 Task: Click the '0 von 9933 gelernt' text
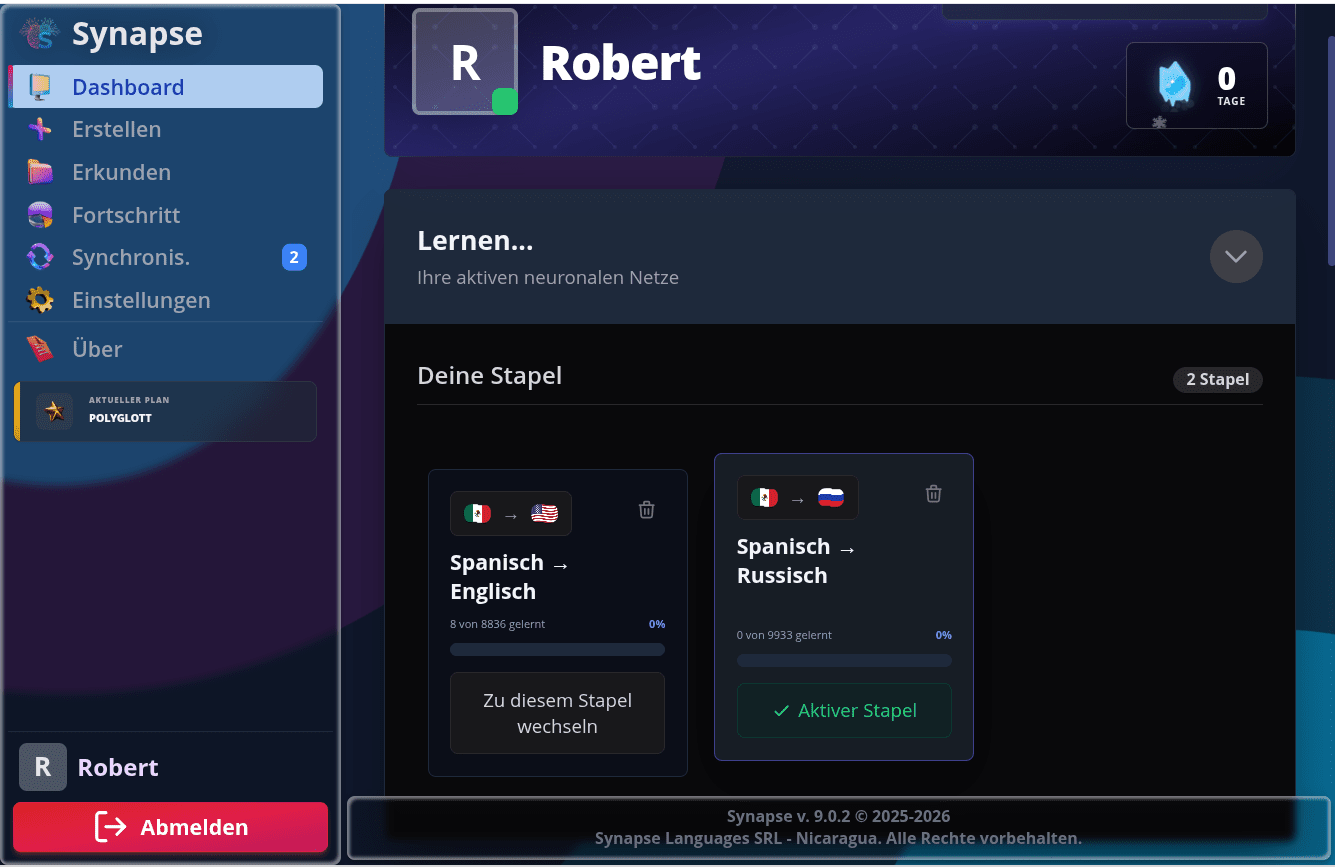(x=785, y=635)
